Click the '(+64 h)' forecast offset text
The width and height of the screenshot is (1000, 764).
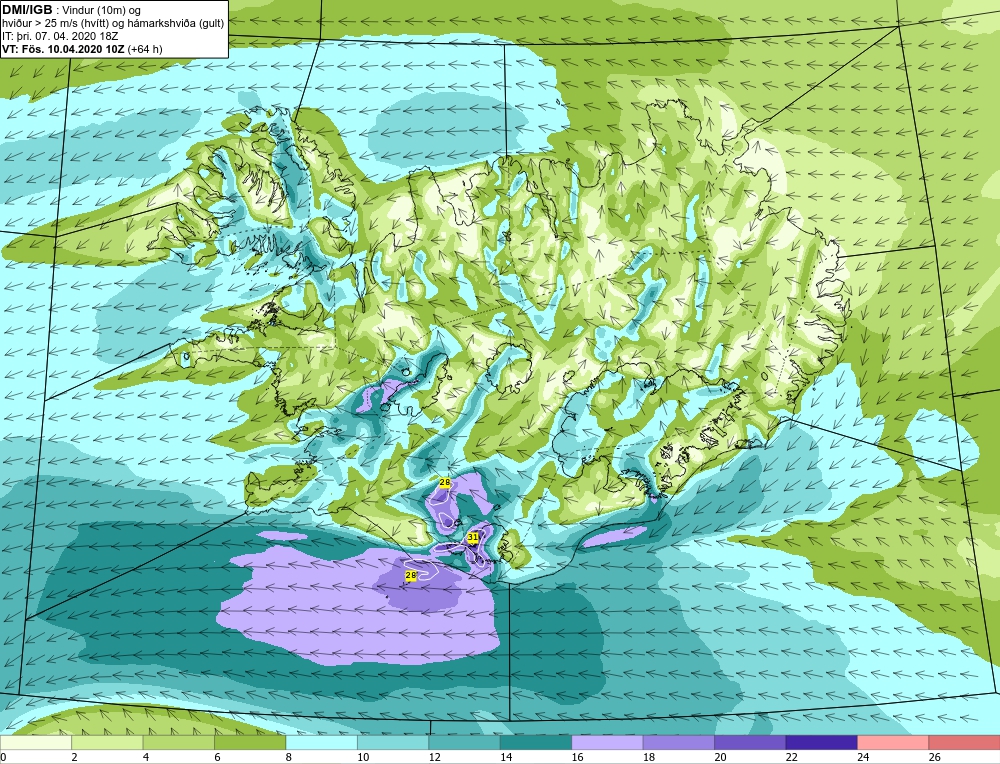[x=145, y=49]
